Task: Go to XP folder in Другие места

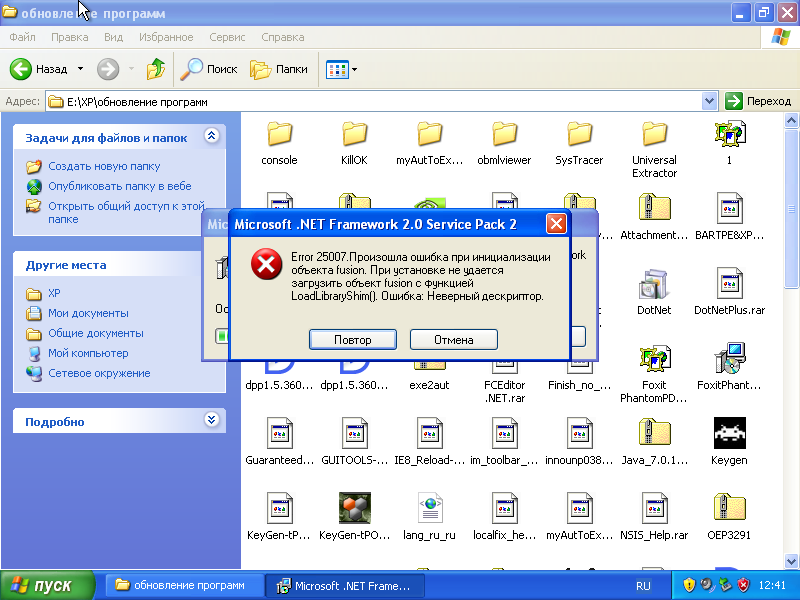Action: [x=54, y=293]
